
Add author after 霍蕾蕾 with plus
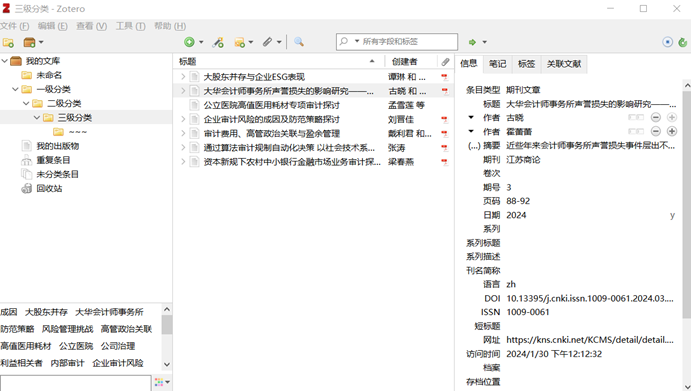672,131
